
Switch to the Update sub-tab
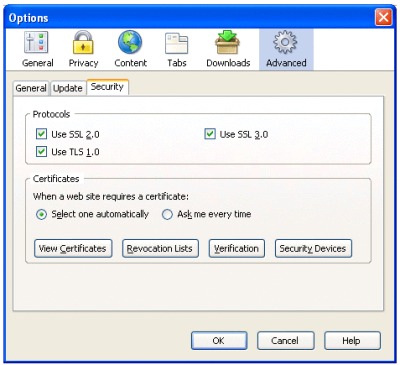68,88
